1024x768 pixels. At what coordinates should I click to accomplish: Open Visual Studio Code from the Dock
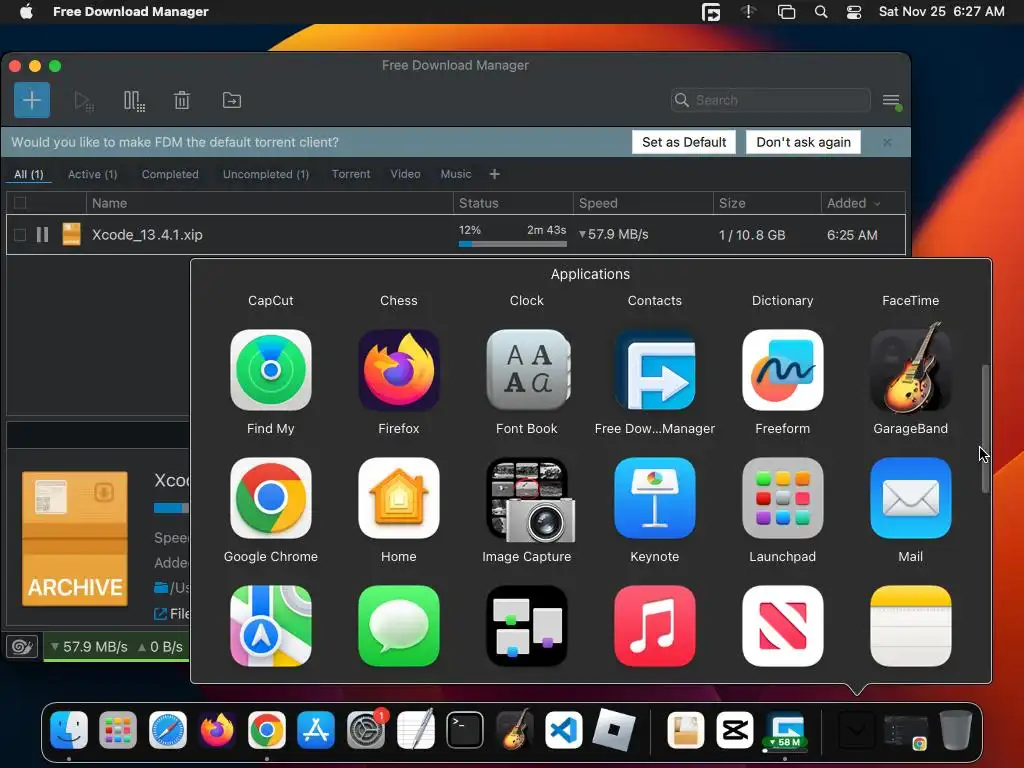(564, 729)
